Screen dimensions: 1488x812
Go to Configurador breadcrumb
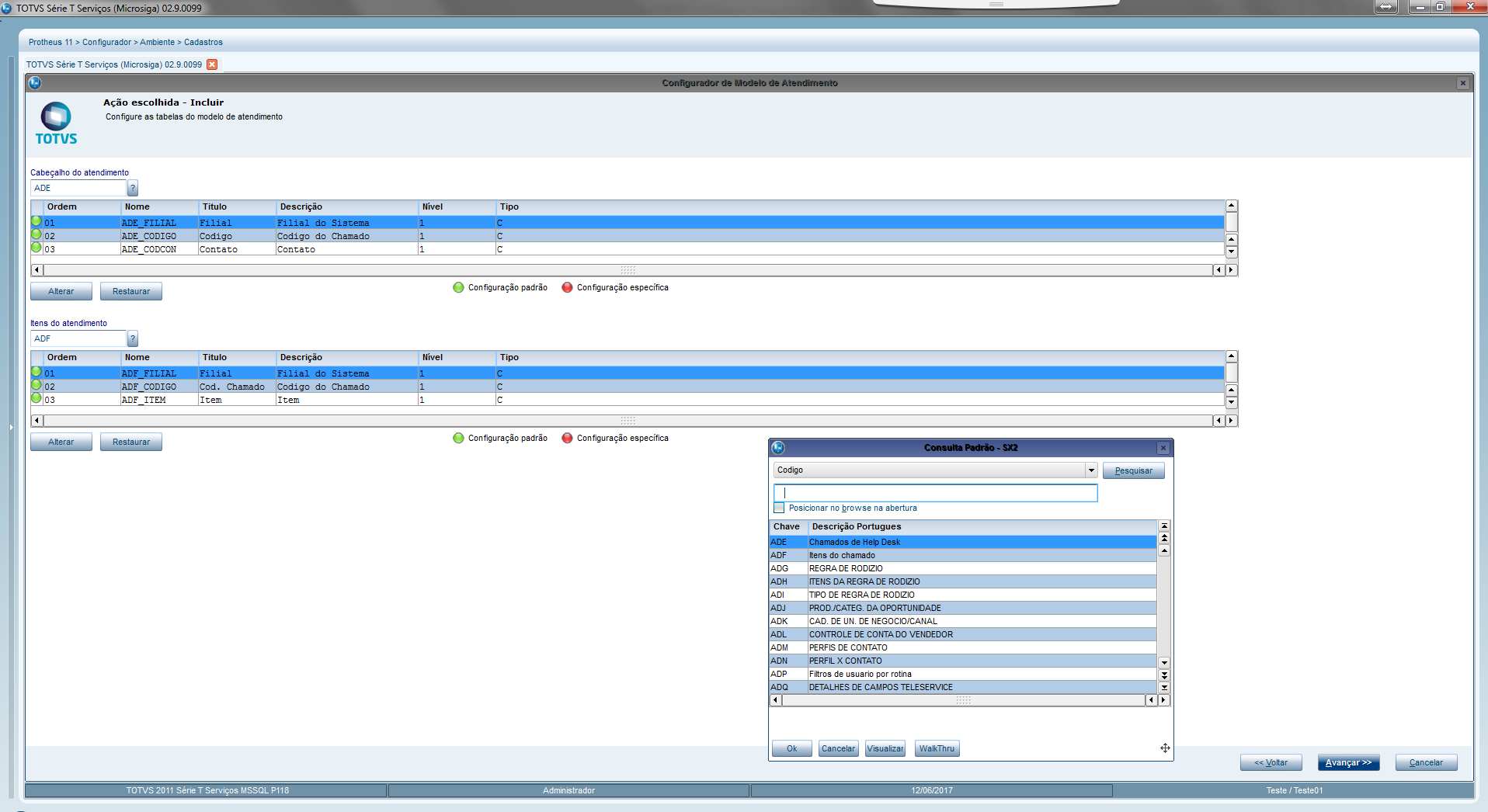[106, 42]
